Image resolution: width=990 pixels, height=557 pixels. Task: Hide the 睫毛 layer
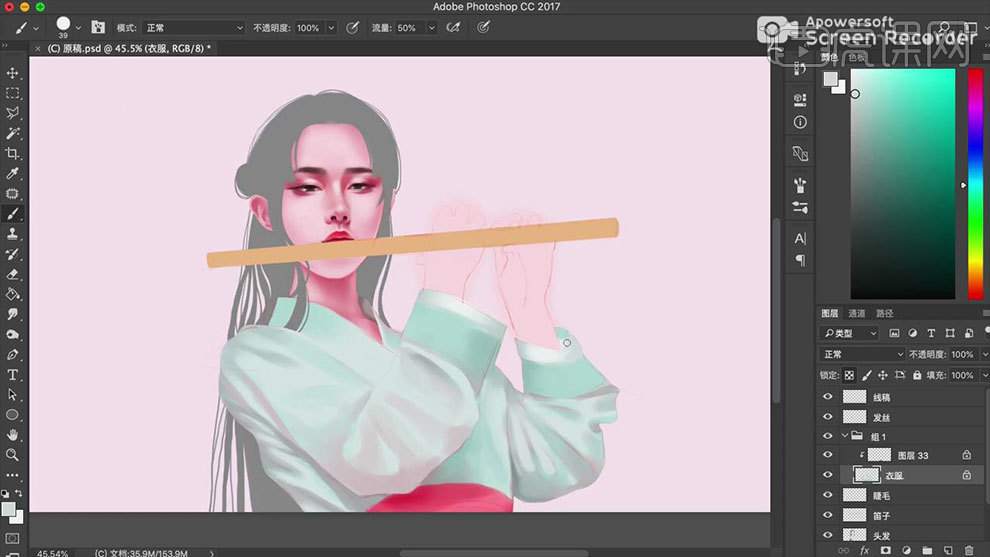click(828, 495)
